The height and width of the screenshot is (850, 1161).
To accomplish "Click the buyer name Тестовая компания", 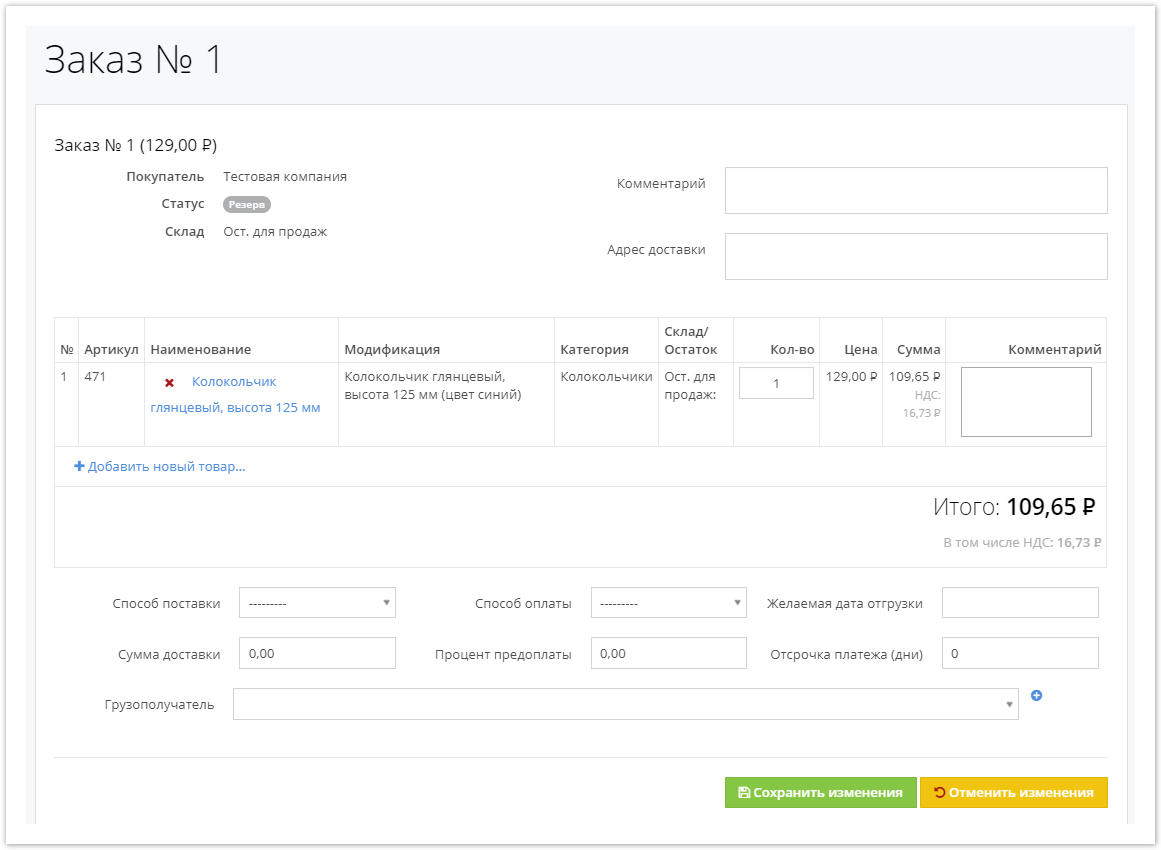I will (x=285, y=176).
